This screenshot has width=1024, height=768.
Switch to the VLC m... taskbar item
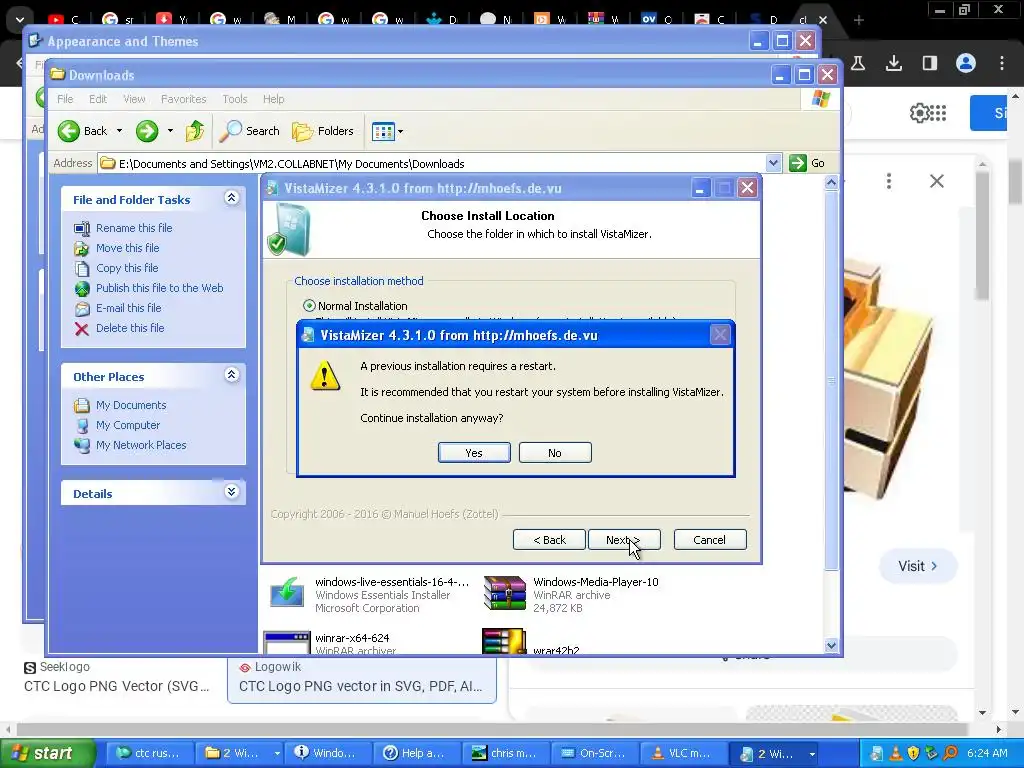683,754
